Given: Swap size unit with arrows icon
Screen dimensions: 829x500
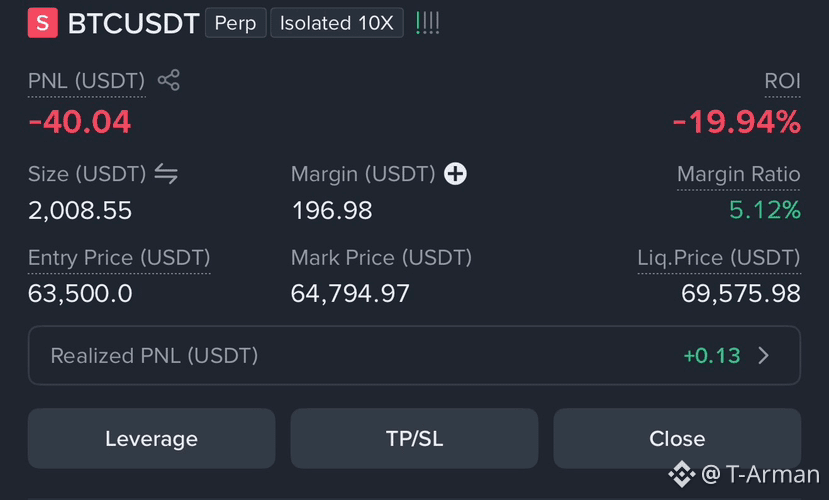Looking at the screenshot, I should pos(166,174).
